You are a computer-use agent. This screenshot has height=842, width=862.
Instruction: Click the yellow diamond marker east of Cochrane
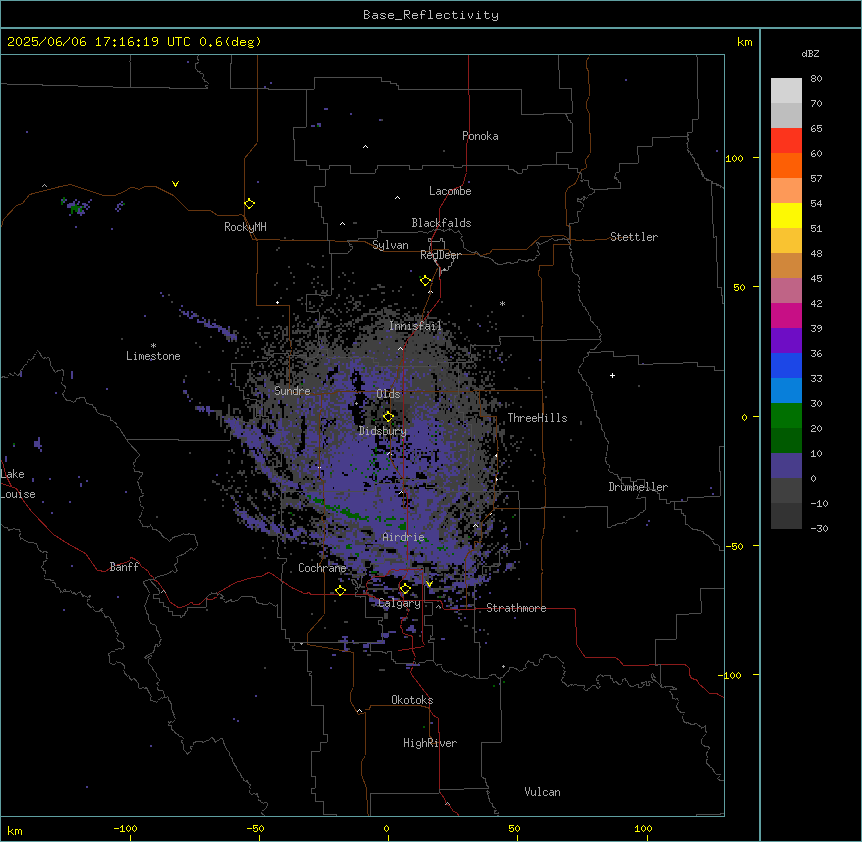340,590
